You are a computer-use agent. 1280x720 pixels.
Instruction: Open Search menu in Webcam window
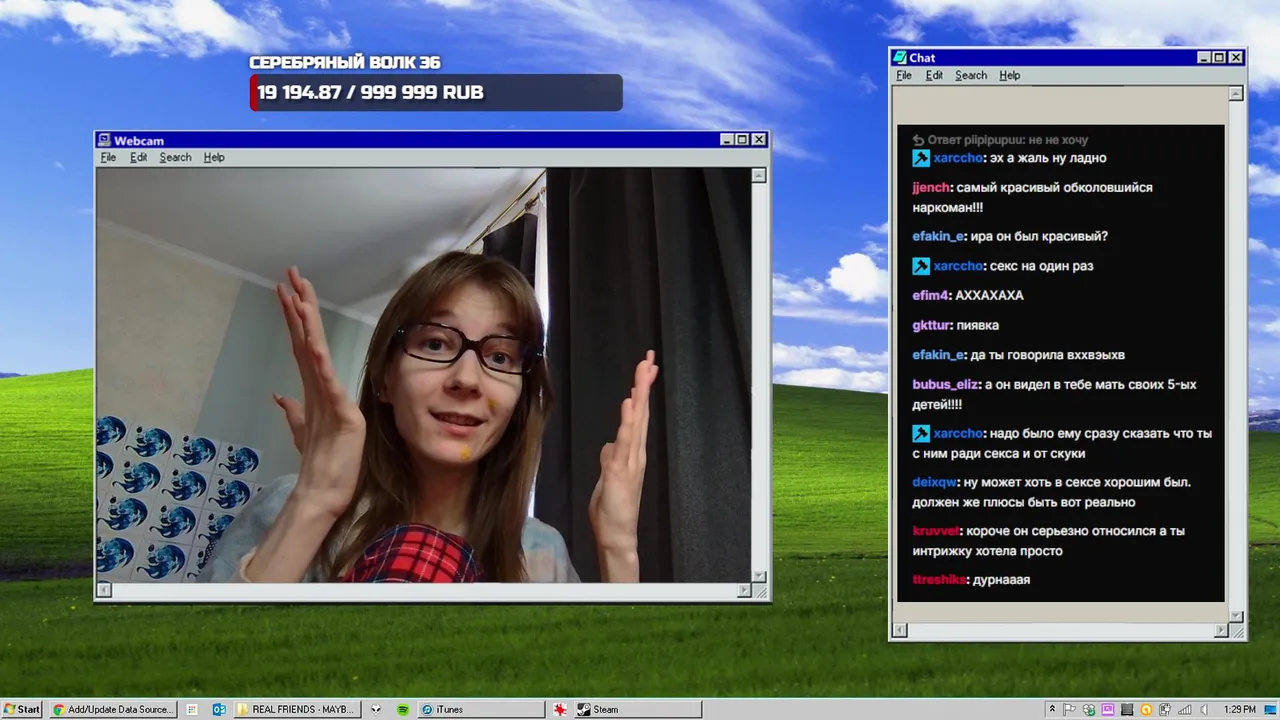pos(175,157)
